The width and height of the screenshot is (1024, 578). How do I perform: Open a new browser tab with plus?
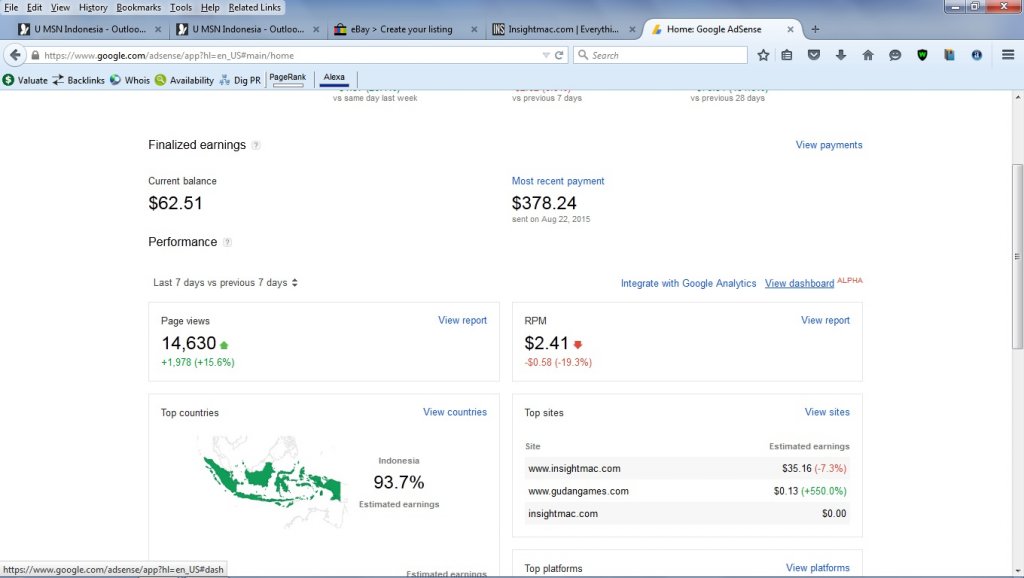click(x=815, y=29)
